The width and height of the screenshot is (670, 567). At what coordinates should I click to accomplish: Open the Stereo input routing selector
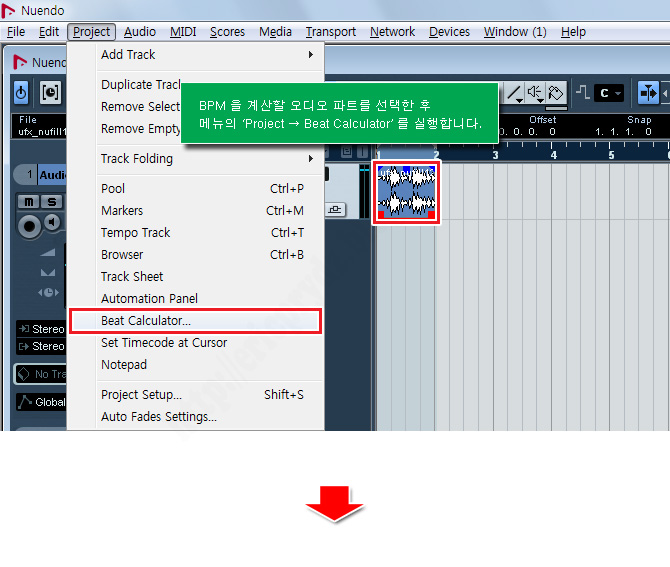tap(41, 329)
